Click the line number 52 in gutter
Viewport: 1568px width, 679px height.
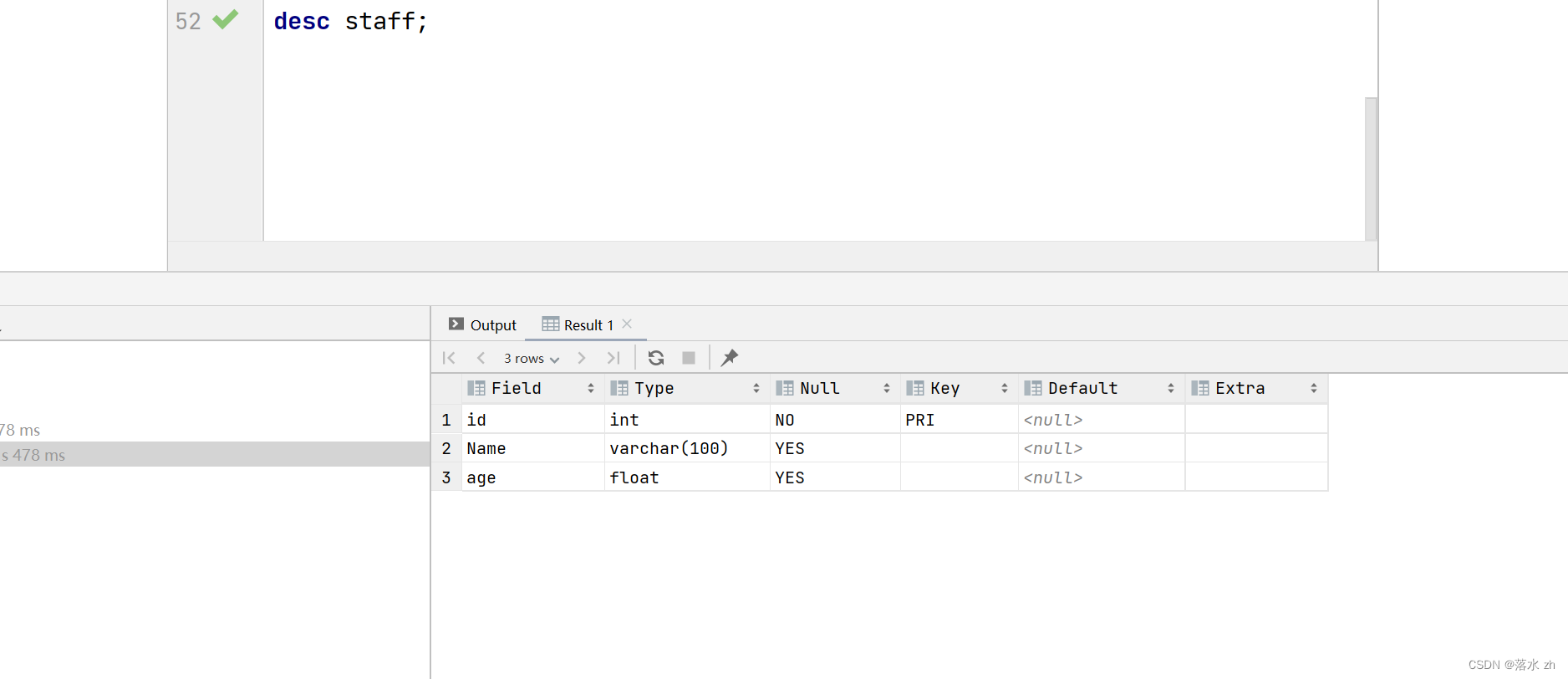click(188, 21)
